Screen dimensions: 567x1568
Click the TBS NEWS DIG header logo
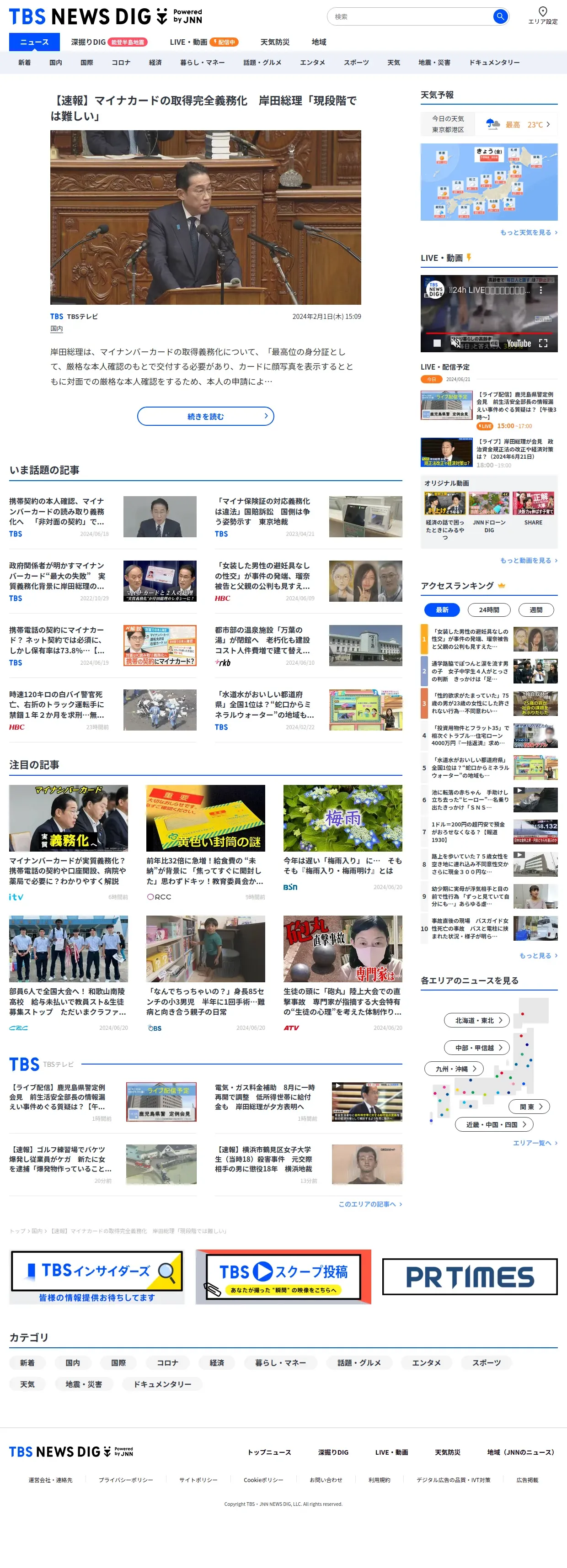pyautogui.click(x=105, y=16)
